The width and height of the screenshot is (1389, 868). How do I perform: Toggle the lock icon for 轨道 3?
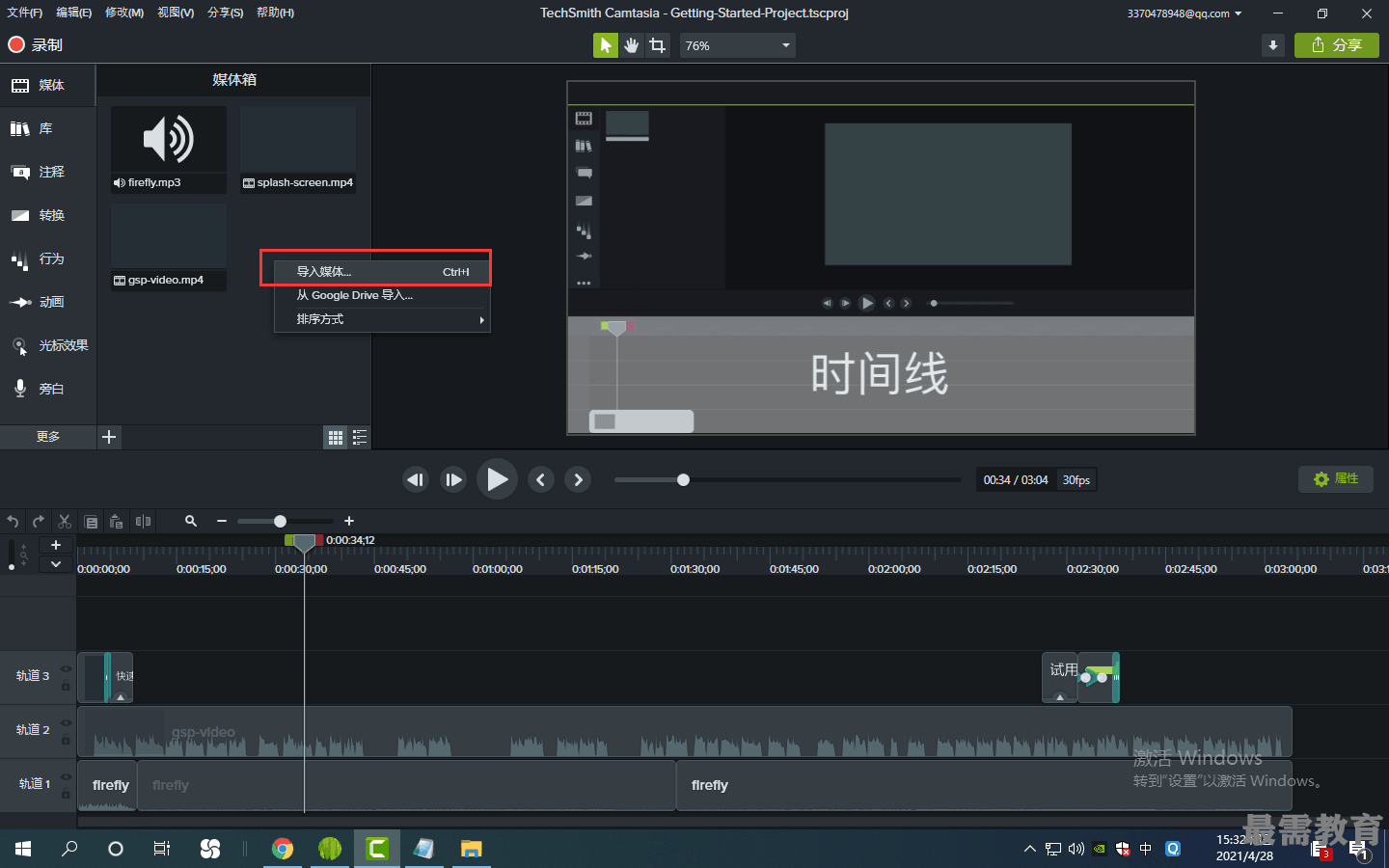pyautogui.click(x=67, y=686)
